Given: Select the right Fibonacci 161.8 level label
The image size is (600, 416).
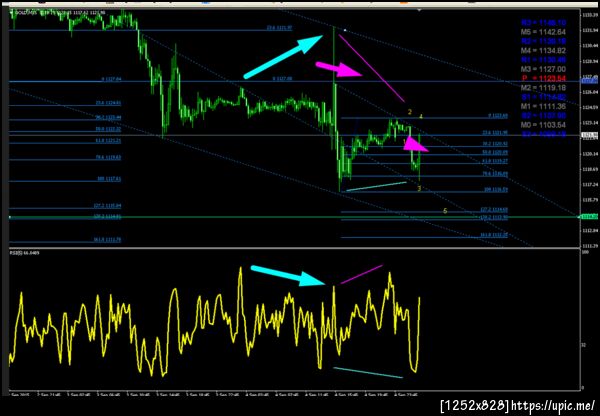Looking at the screenshot, I should pos(494,235).
